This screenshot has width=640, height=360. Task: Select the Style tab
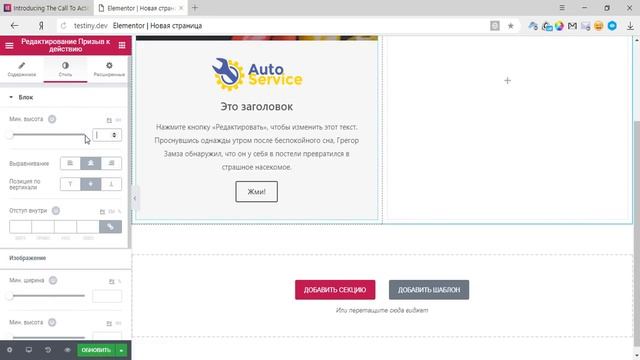(x=65, y=69)
